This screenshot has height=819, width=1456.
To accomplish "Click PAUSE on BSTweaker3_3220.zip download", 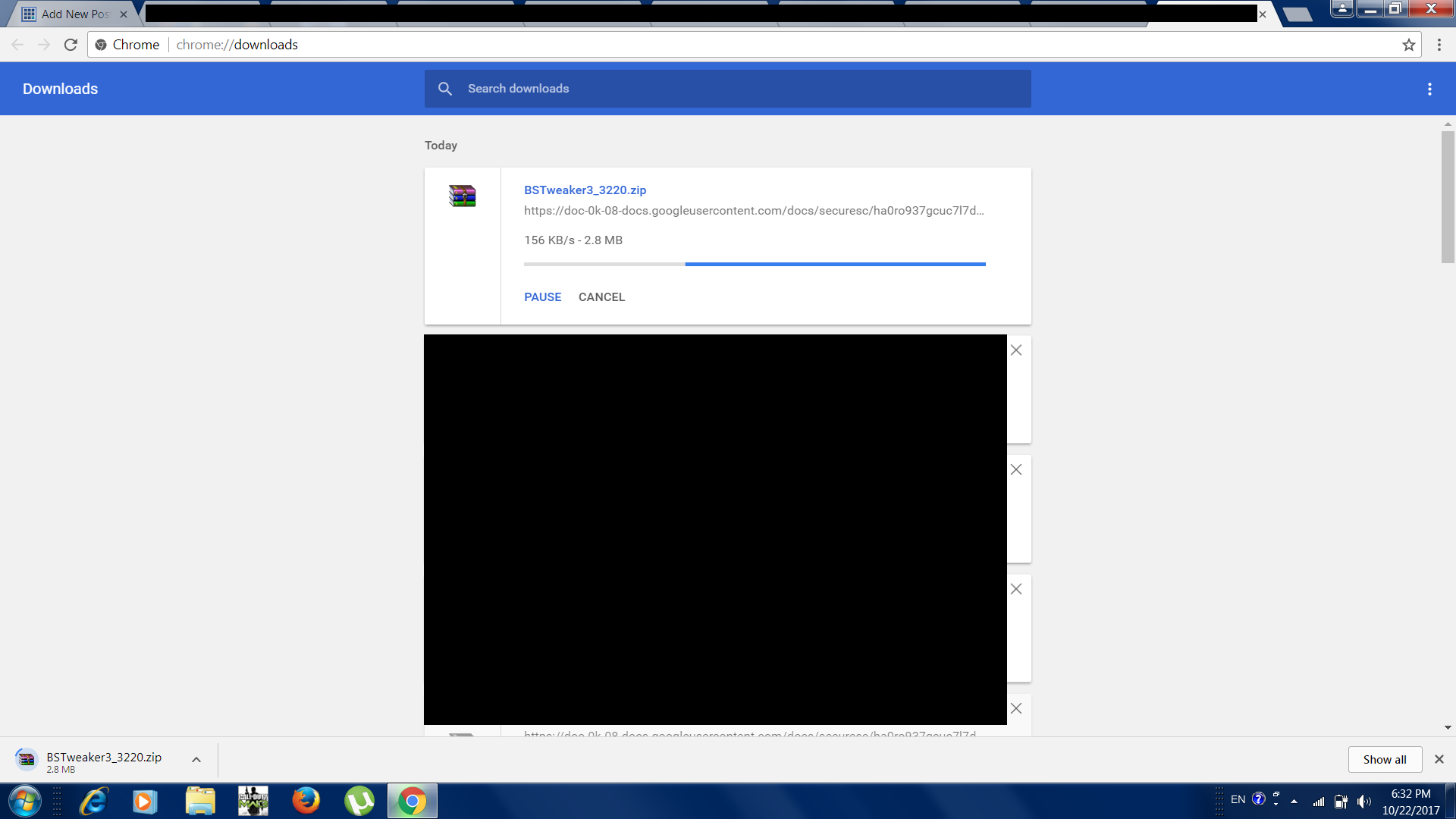I will coord(542,297).
